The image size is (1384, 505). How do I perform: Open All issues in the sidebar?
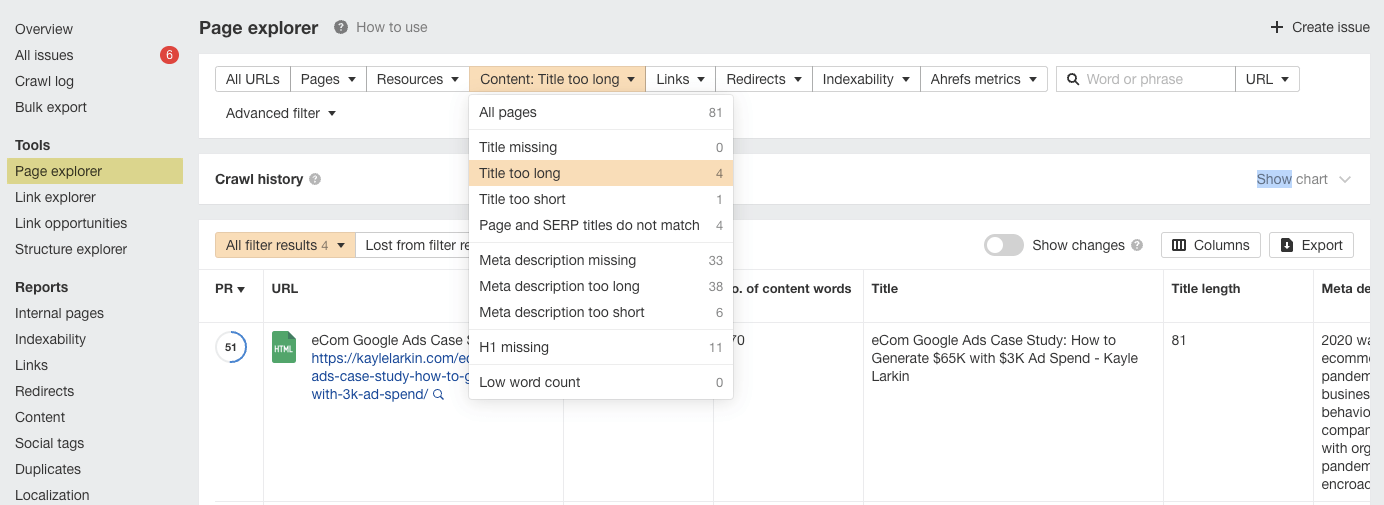tap(44, 55)
